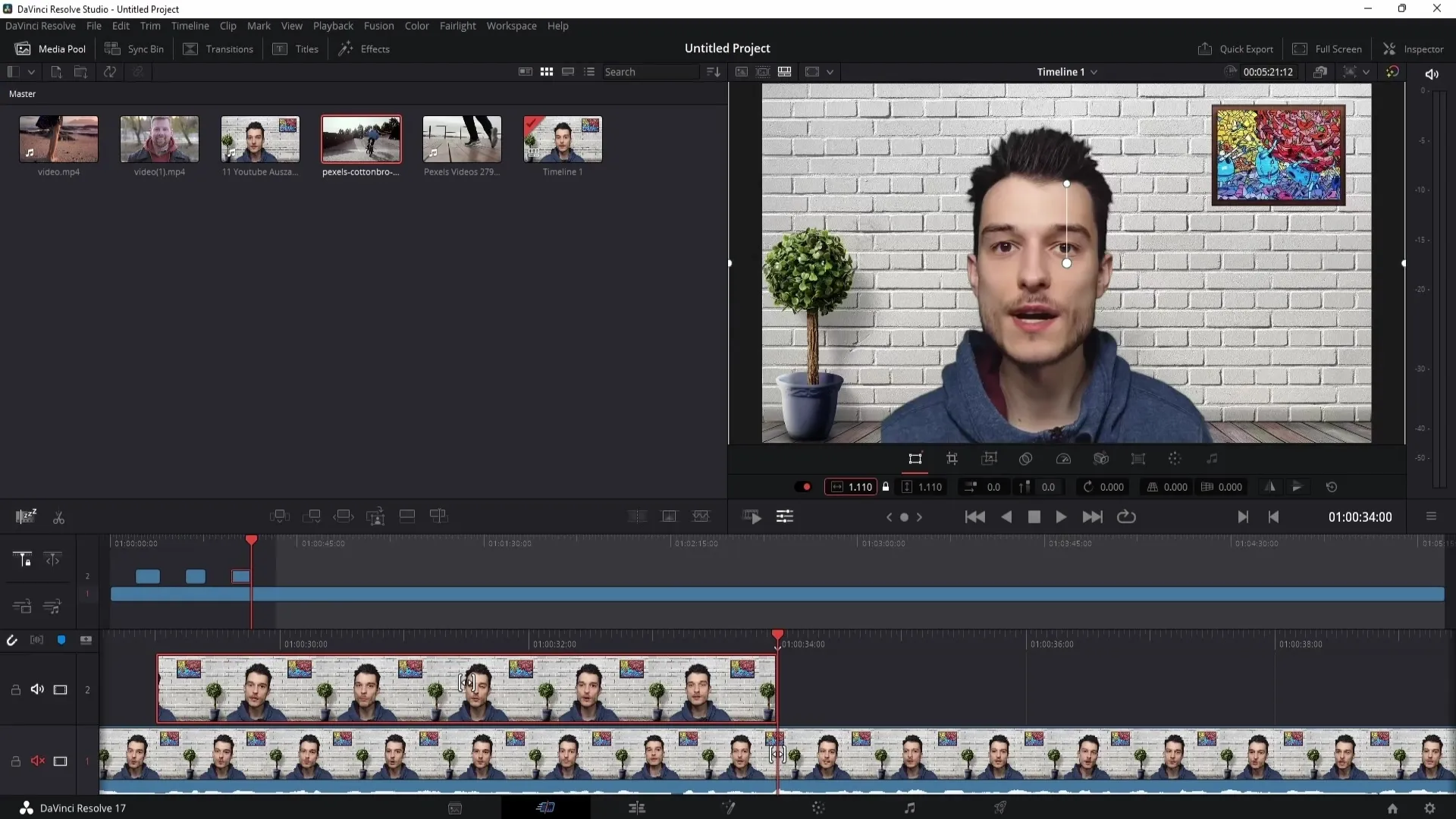
Task: Toggle video track 1 enable button
Action: pyautogui.click(x=60, y=761)
